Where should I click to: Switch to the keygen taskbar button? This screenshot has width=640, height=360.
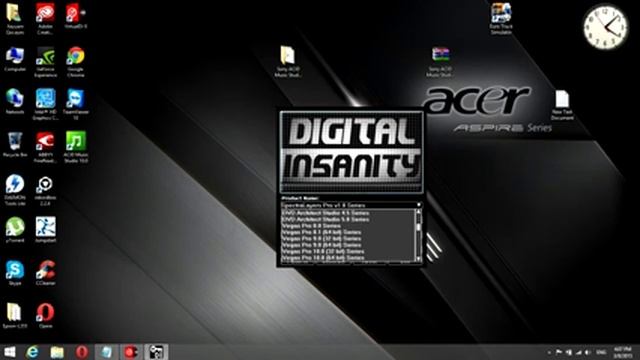click(x=156, y=352)
